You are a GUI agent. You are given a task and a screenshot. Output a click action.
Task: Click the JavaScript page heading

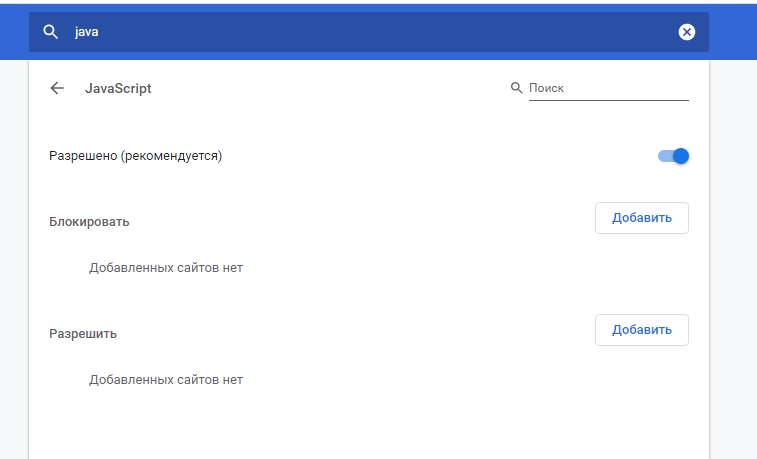[118, 88]
